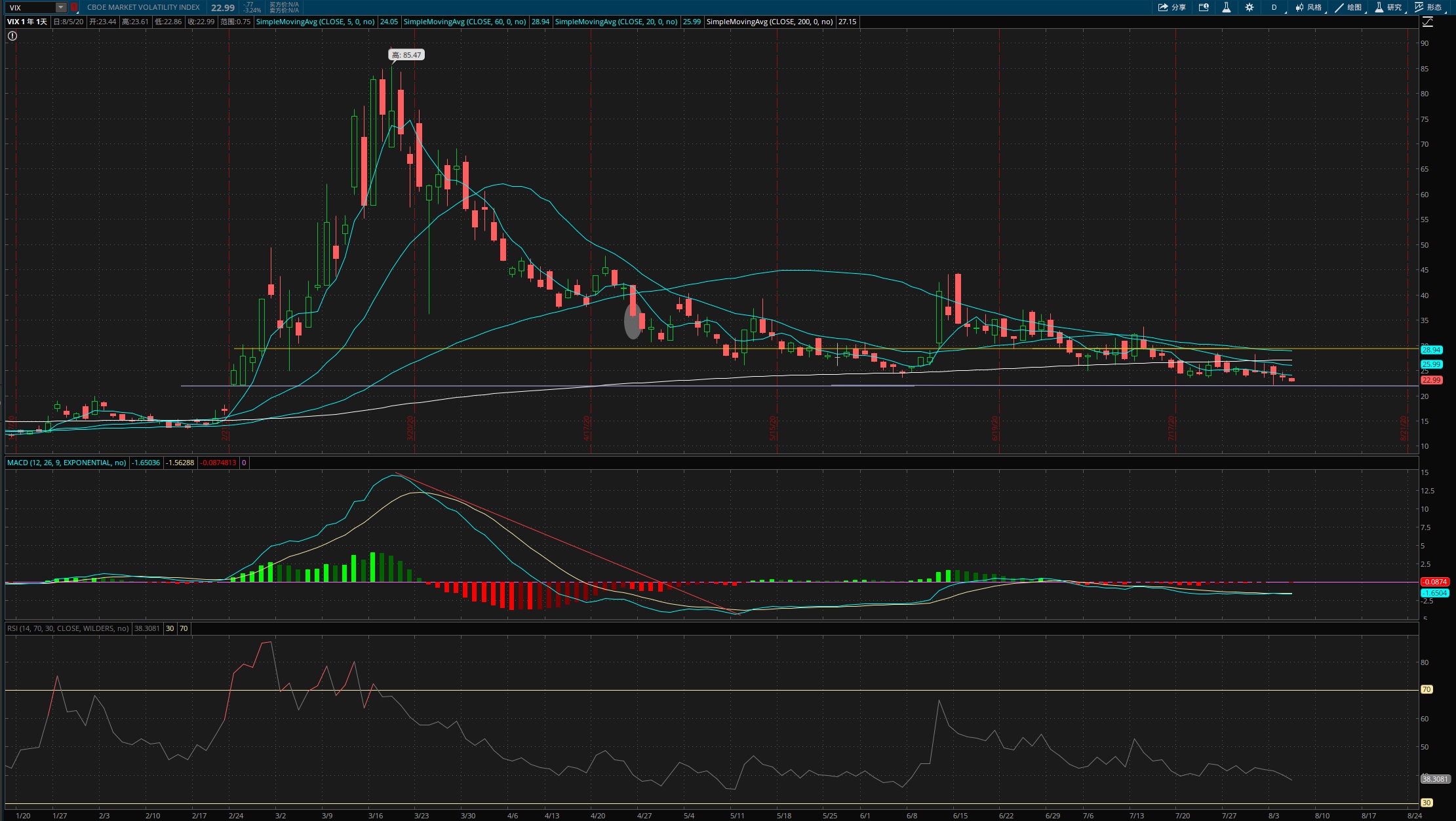Open the VIX symbol dropdown arrow
1456x821 pixels.
point(60,7)
